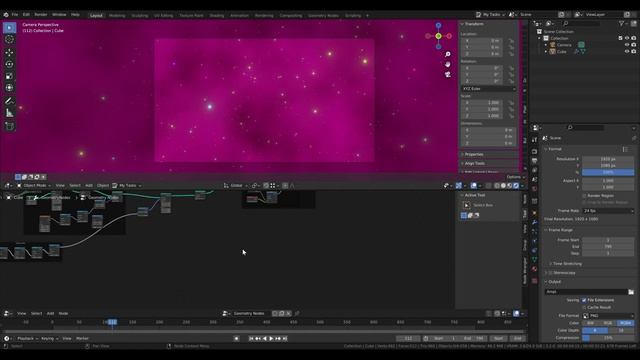Enable the Stereoscopy checkbox
Screen dimensions: 640x360
click(550, 273)
